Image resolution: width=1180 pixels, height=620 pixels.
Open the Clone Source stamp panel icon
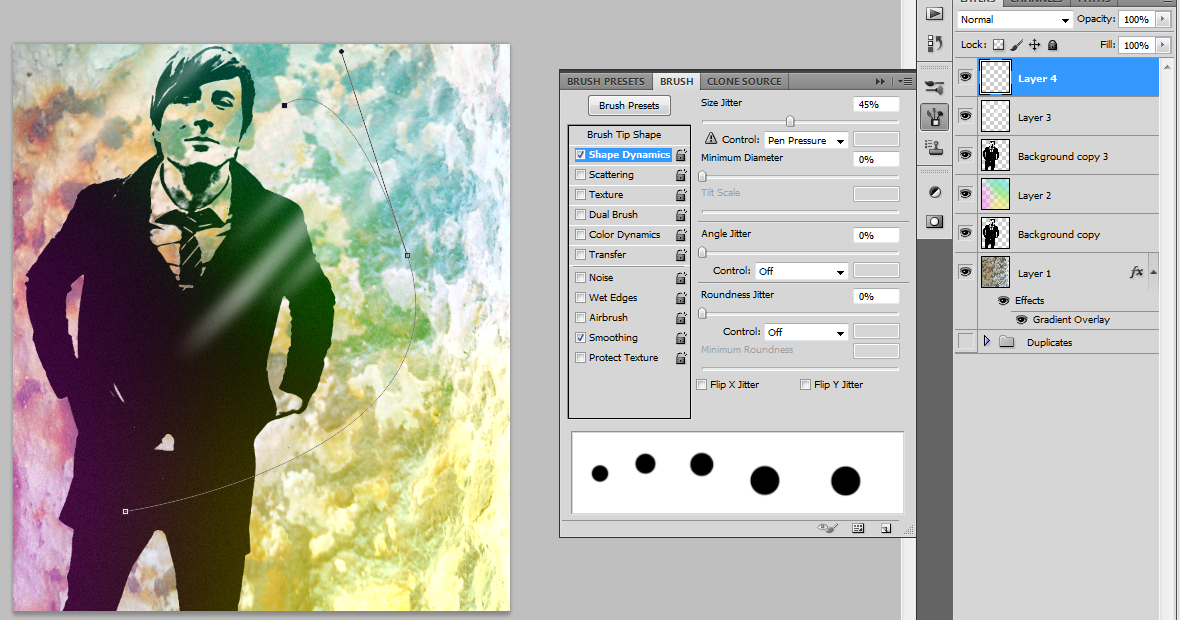pos(934,147)
